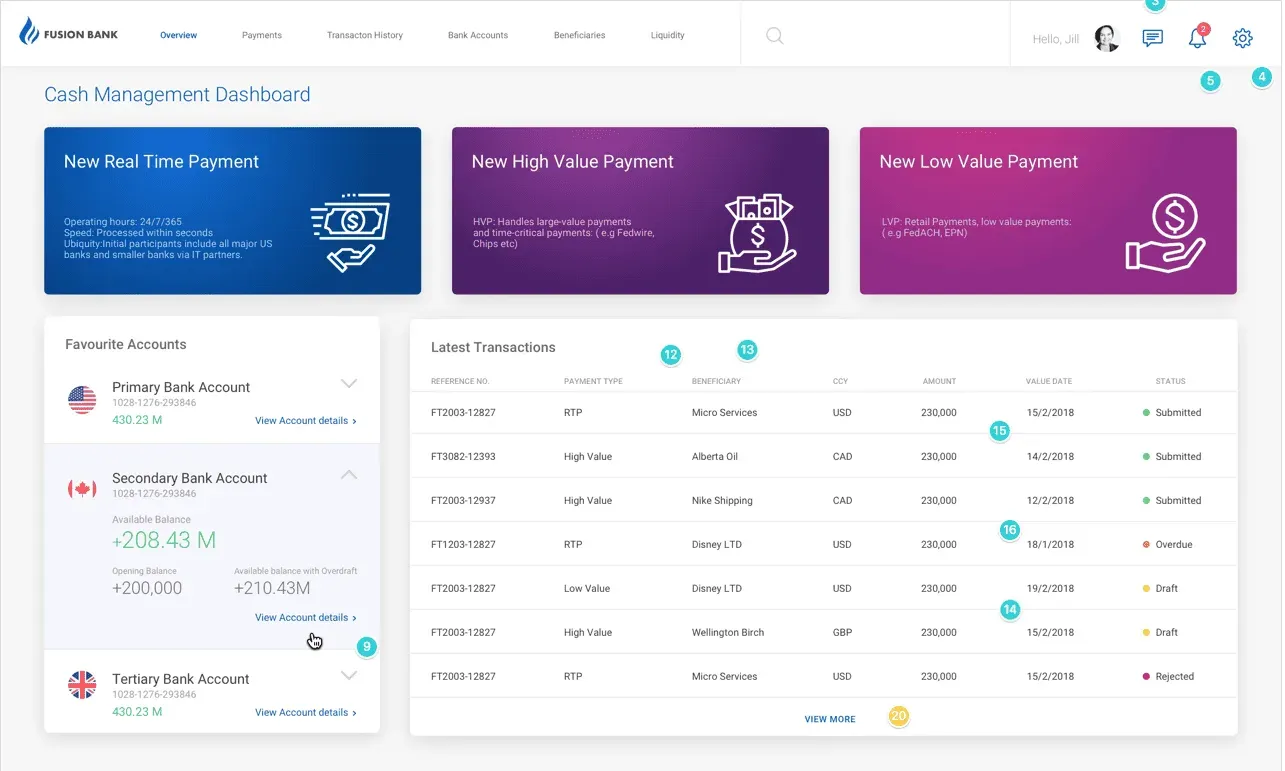Click the search input area

pos(875,36)
